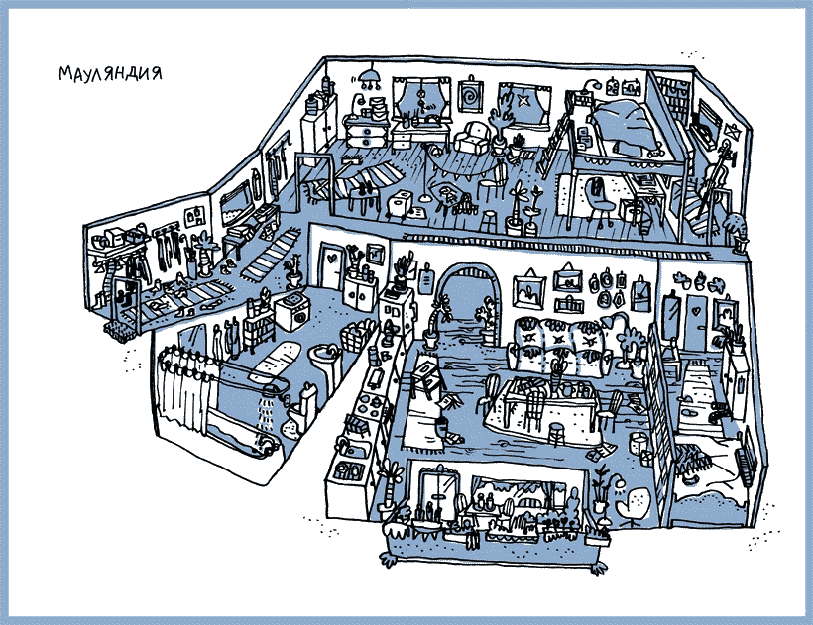Click the kitchen sink on the counter

click(352, 449)
